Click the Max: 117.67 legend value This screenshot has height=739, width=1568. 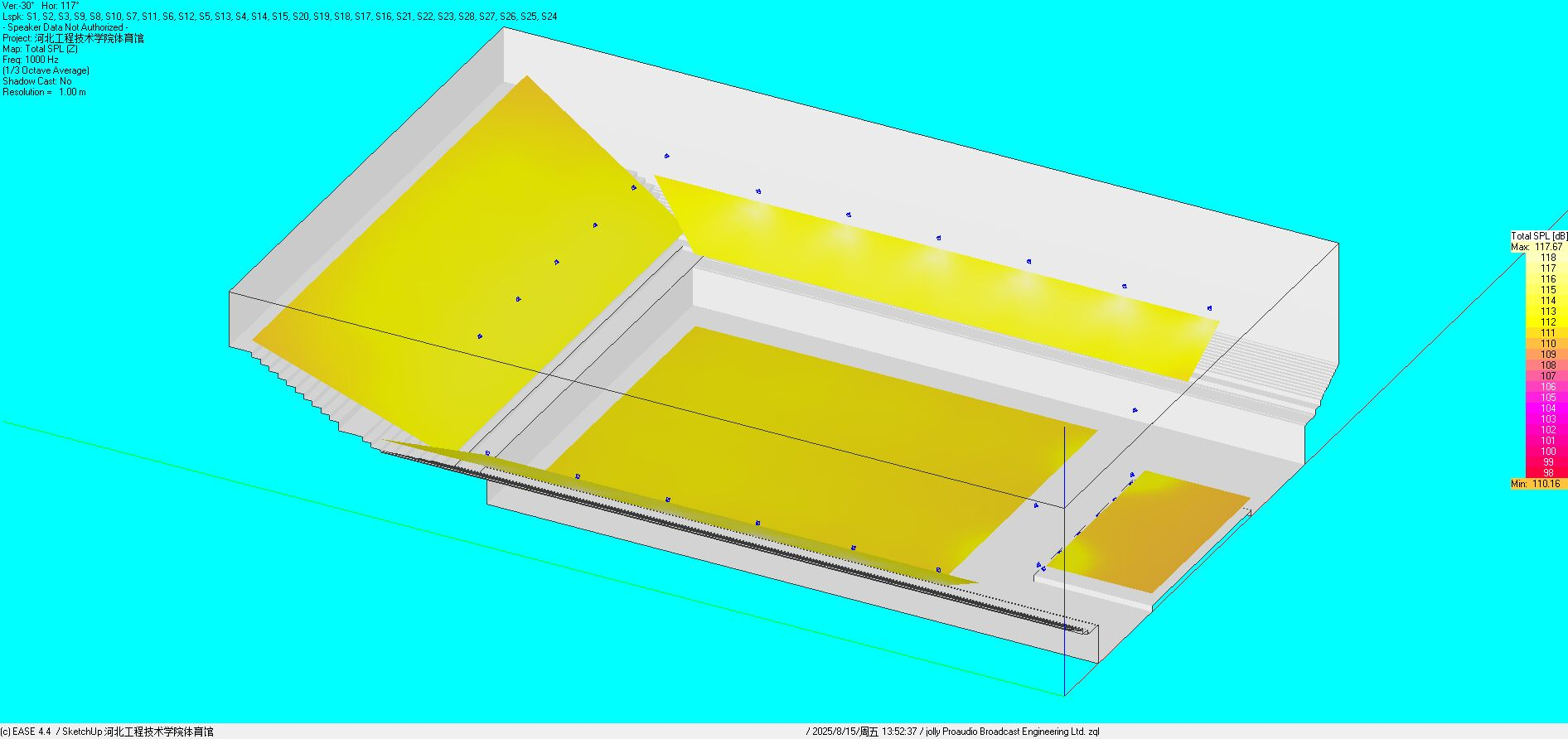[1537, 247]
